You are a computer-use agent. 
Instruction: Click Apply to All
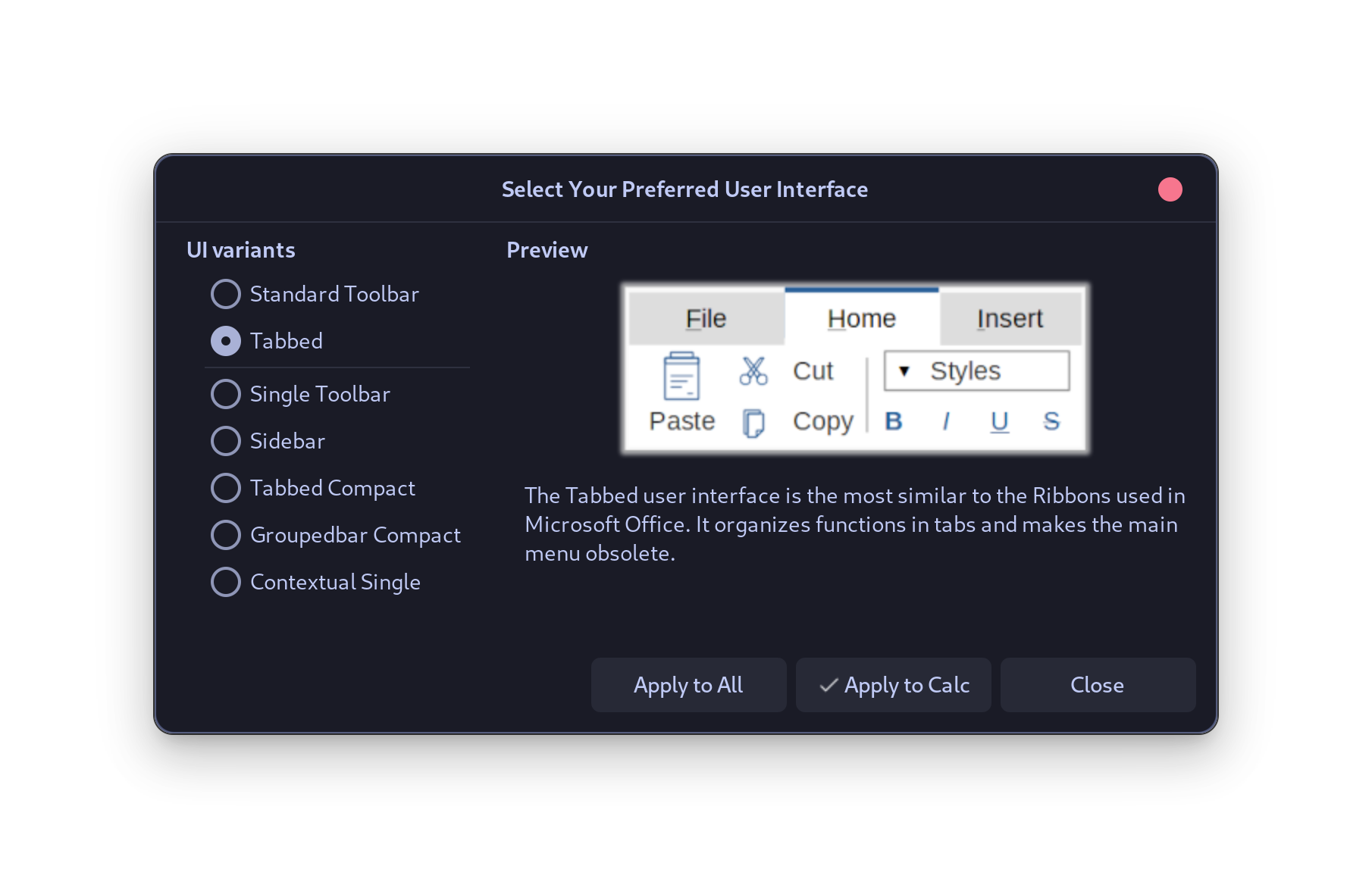(688, 684)
